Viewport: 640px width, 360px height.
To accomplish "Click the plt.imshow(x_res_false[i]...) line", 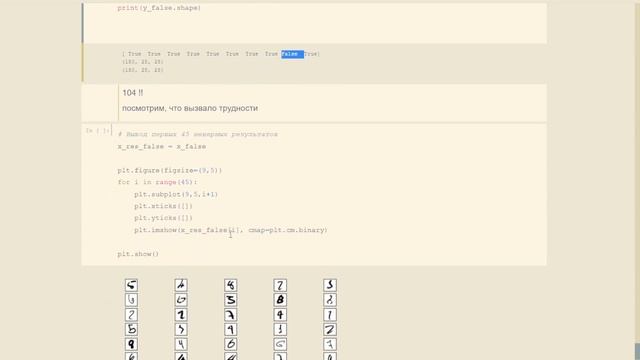I will (x=231, y=230).
